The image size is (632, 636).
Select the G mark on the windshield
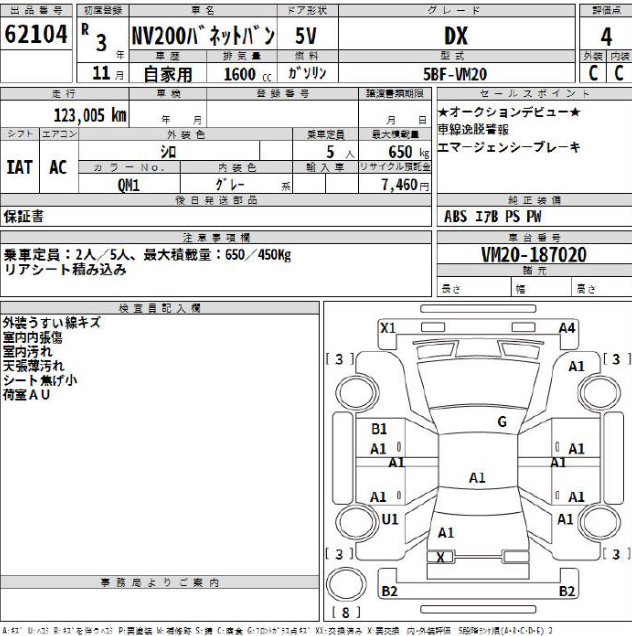click(502, 422)
